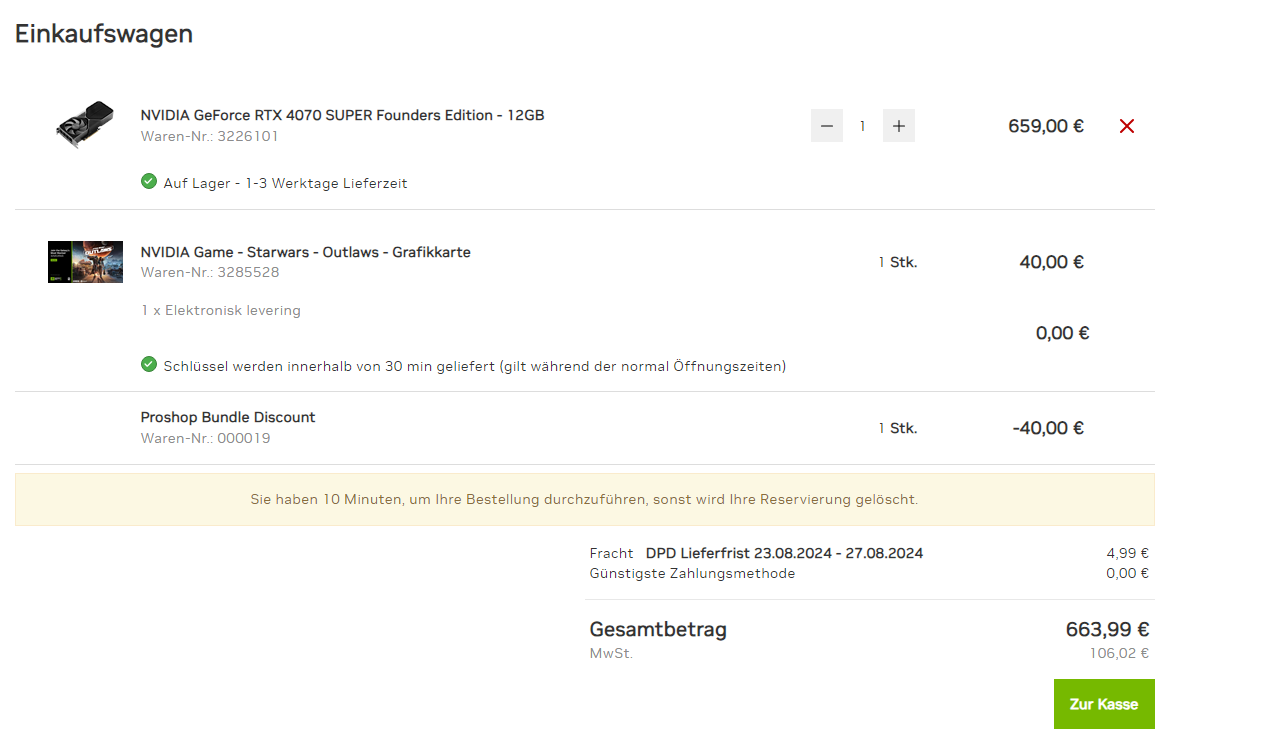Increase RTX 4070 SUPER quantity with plus button
The width and height of the screenshot is (1270, 743).
click(899, 126)
